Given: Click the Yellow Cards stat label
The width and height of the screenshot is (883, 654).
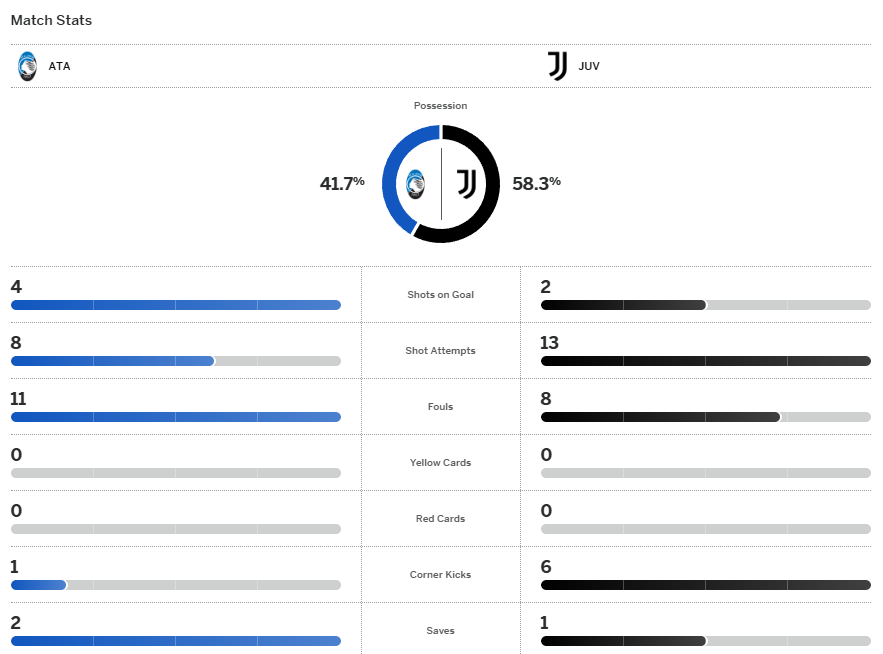Looking at the screenshot, I should click(440, 463).
